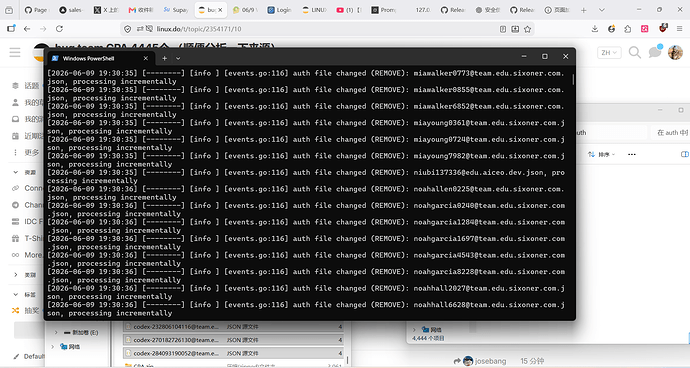Open the forum sidebar hamburger menu
The width and height of the screenshot is (690, 368).
(15, 52)
